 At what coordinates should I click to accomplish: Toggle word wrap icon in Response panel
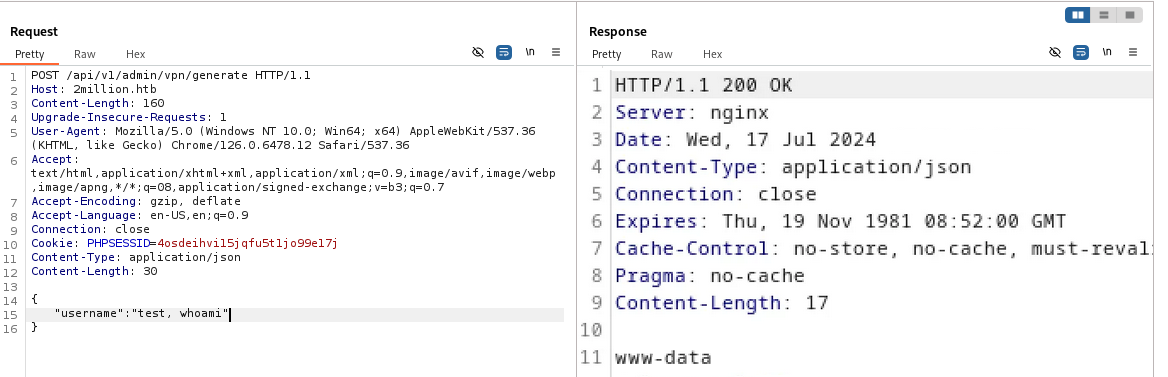(x=1081, y=52)
